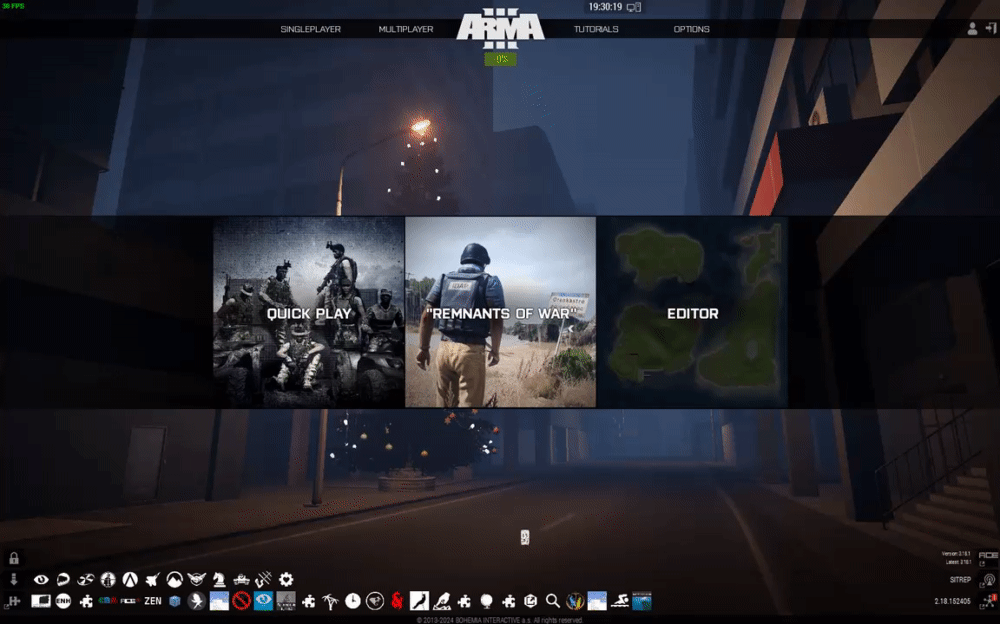Collapse the DLC list with the down arrow
Viewport: 1000px width, 624px height.
pos(13,579)
